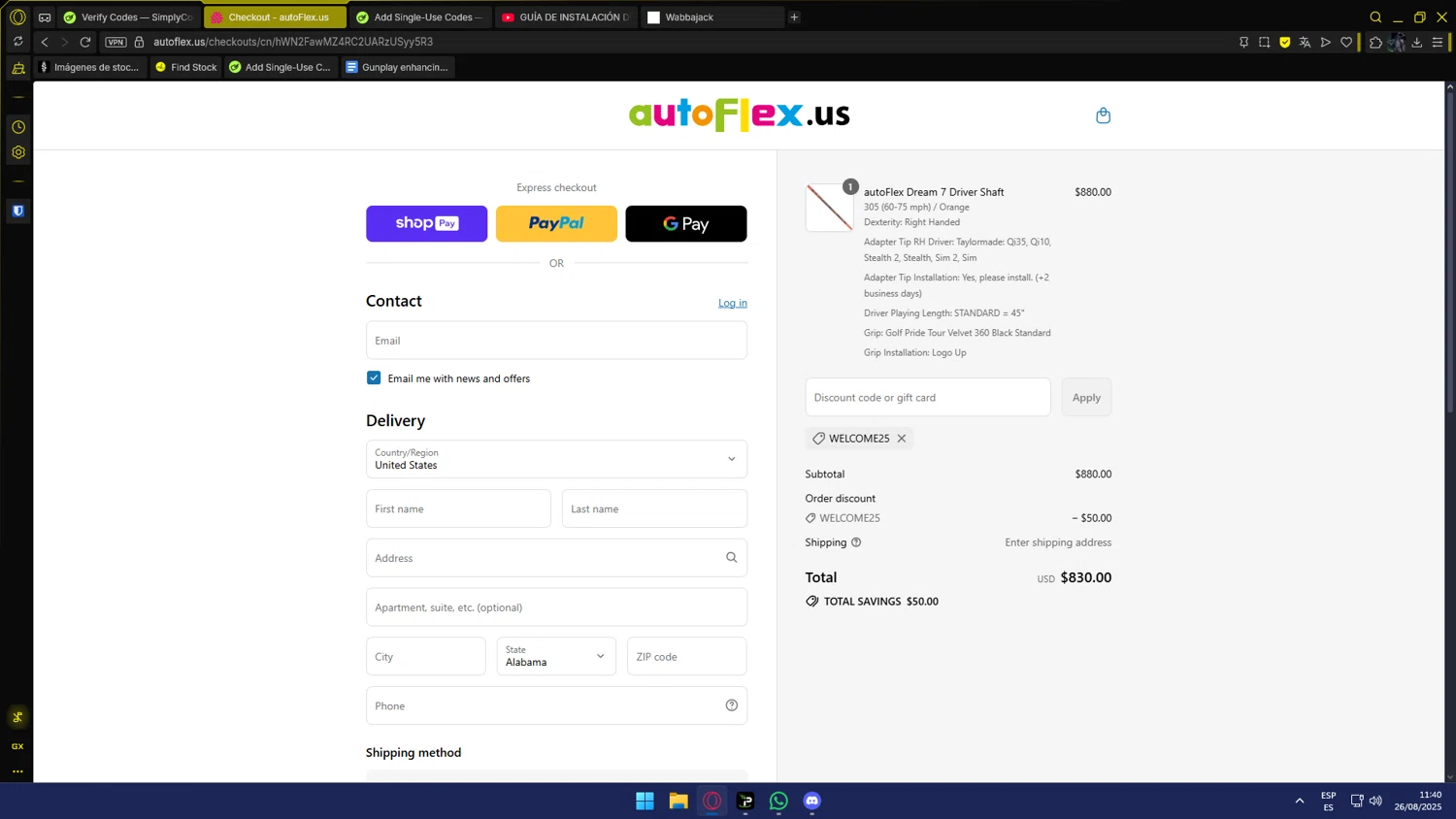
Task: Click the sidebar sync arrows icon
Action: 17,42
